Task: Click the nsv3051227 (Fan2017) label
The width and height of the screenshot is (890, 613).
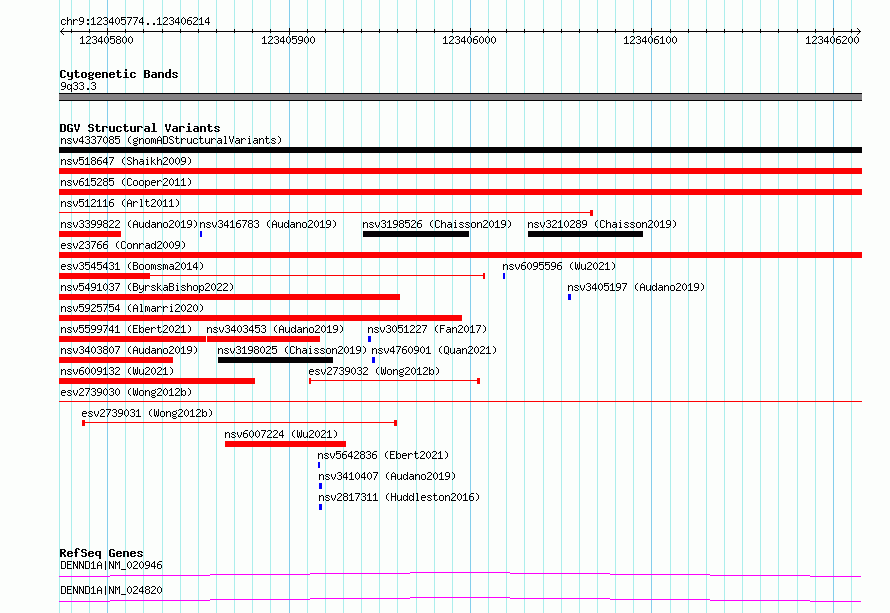Action: (427, 329)
